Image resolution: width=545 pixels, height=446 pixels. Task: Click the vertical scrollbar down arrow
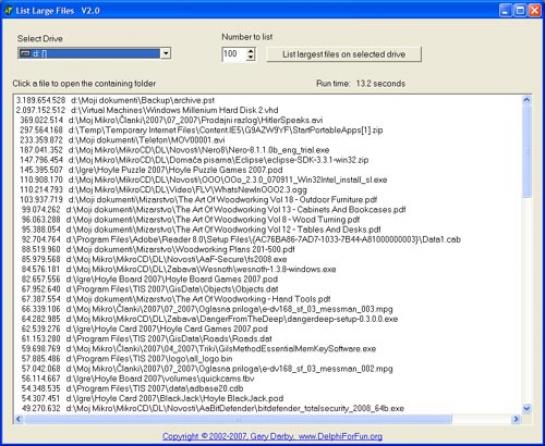pyautogui.click(x=527, y=409)
